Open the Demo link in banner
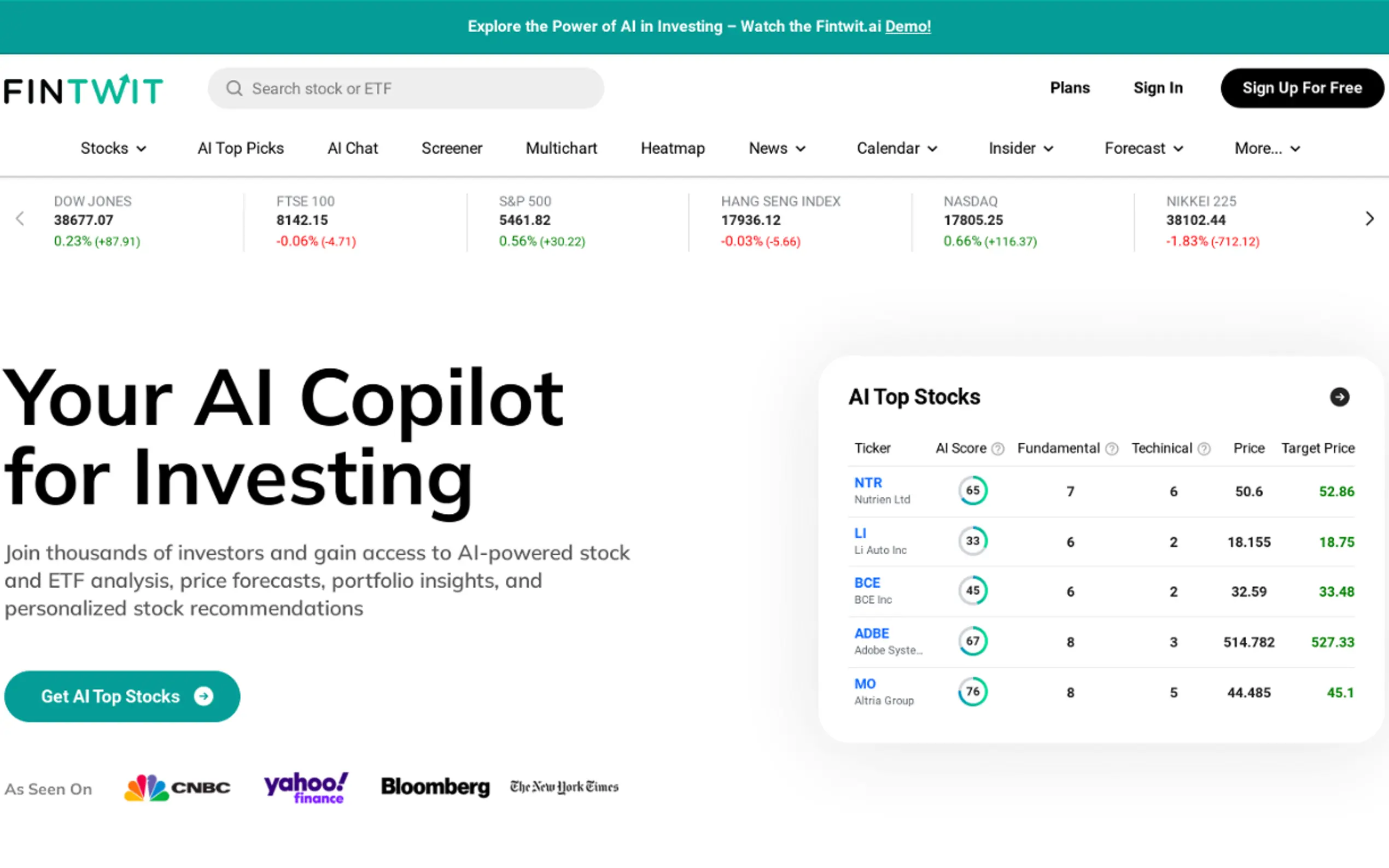The width and height of the screenshot is (1389, 868). [x=907, y=26]
